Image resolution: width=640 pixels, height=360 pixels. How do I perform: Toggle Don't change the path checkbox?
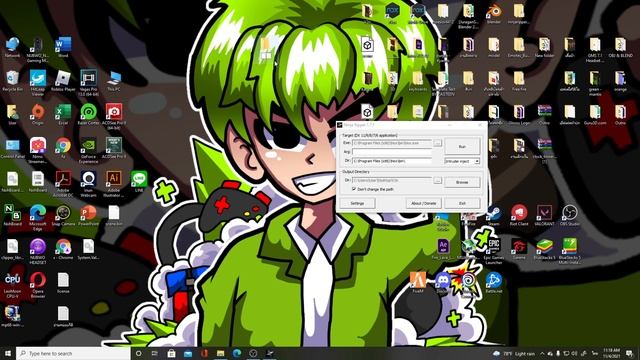[354, 189]
